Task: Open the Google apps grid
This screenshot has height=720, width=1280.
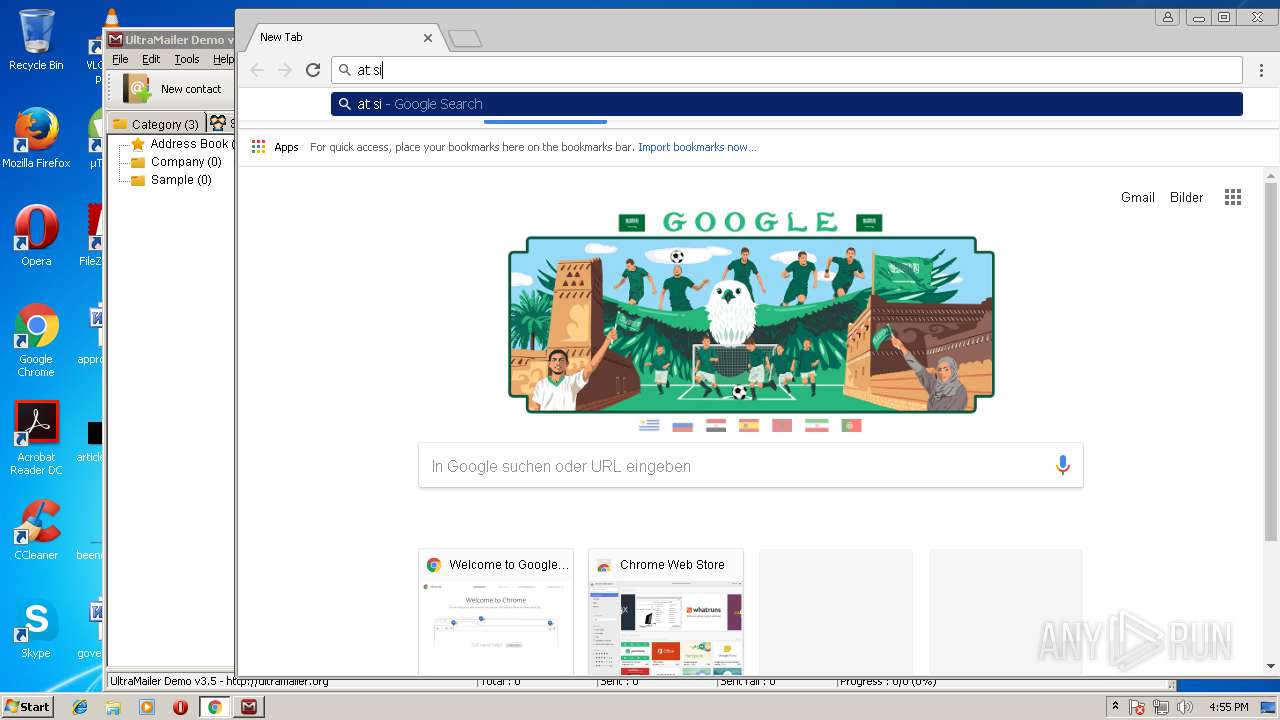Action: point(1233,197)
